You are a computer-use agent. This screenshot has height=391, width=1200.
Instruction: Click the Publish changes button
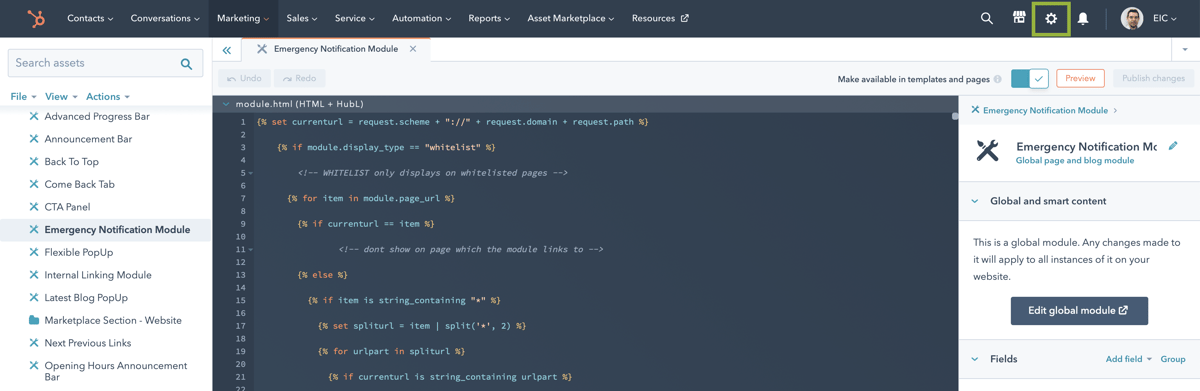1153,78
